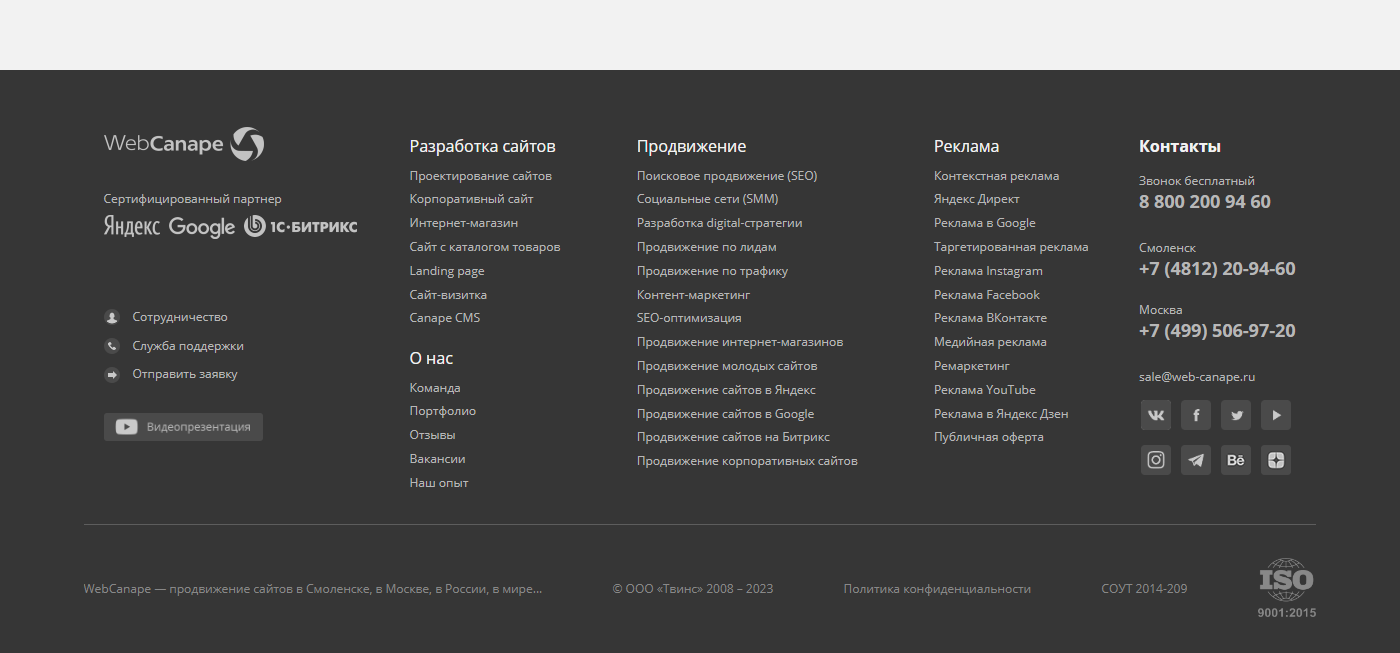Click the Telegram paper plane icon
This screenshot has width=1400, height=653.
[x=1195, y=460]
